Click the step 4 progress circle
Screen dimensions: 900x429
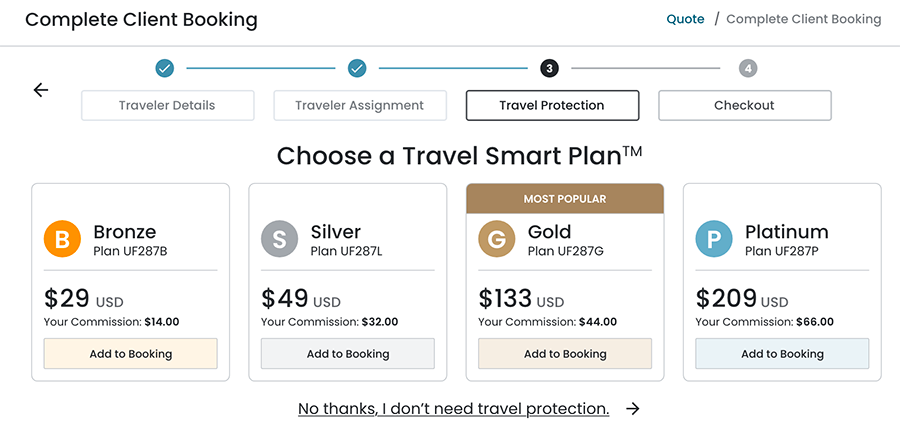coord(748,68)
